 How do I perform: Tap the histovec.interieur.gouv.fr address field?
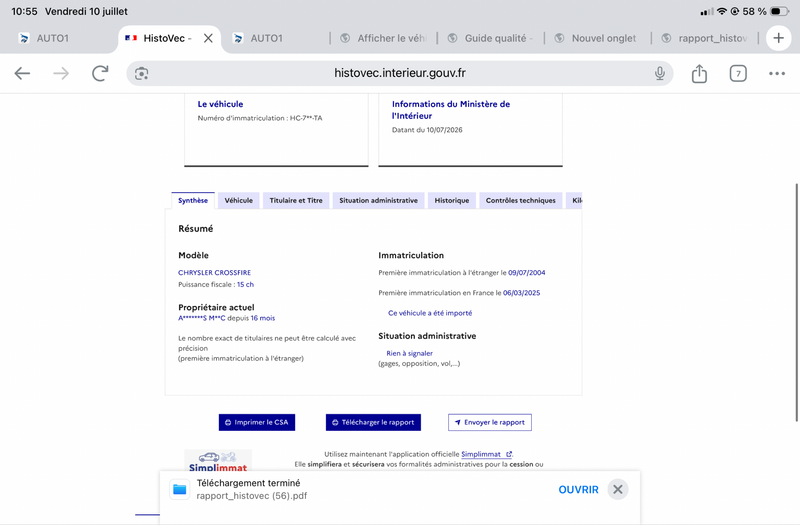tap(399, 73)
